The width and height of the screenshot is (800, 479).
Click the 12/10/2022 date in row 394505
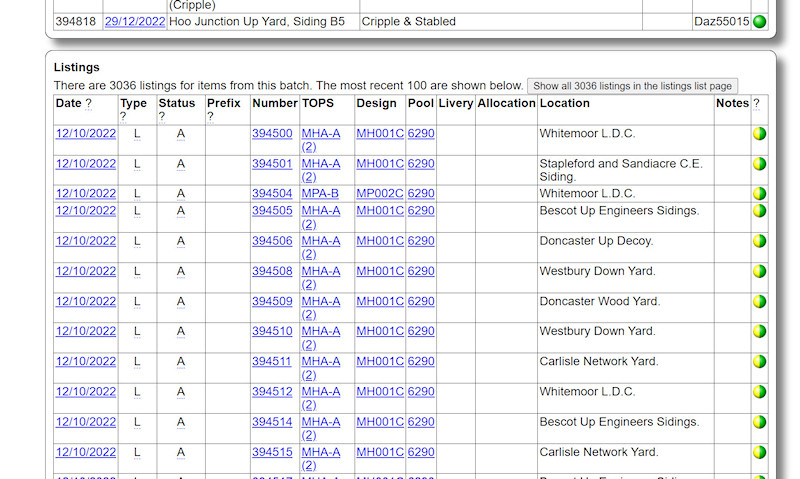[86, 210]
